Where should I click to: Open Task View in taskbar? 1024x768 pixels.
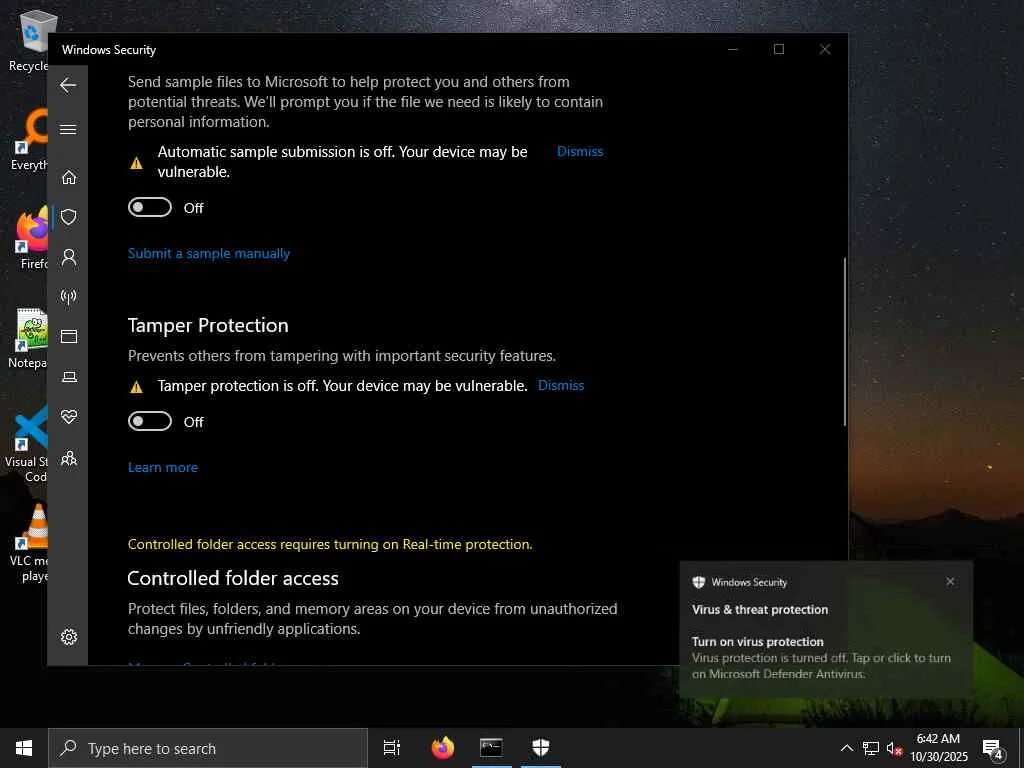click(x=391, y=748)
